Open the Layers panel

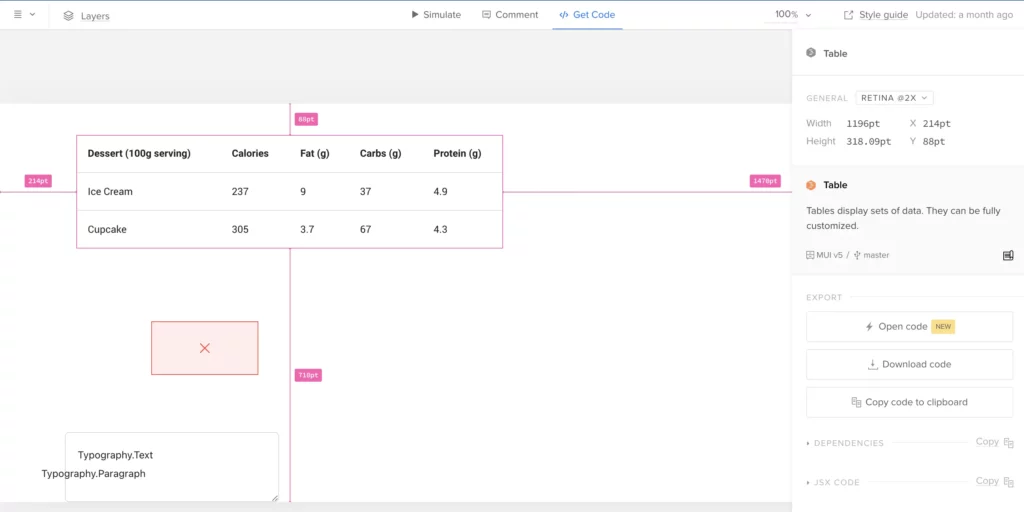tap(86, 16)
